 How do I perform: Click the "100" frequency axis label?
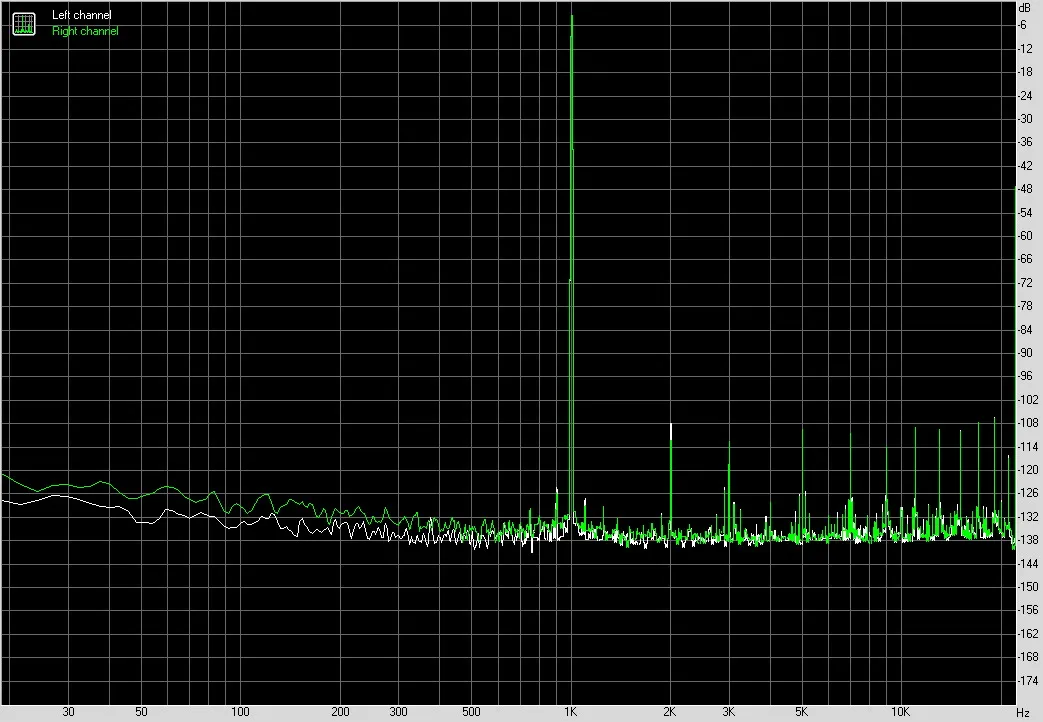[x=240, y=711]
